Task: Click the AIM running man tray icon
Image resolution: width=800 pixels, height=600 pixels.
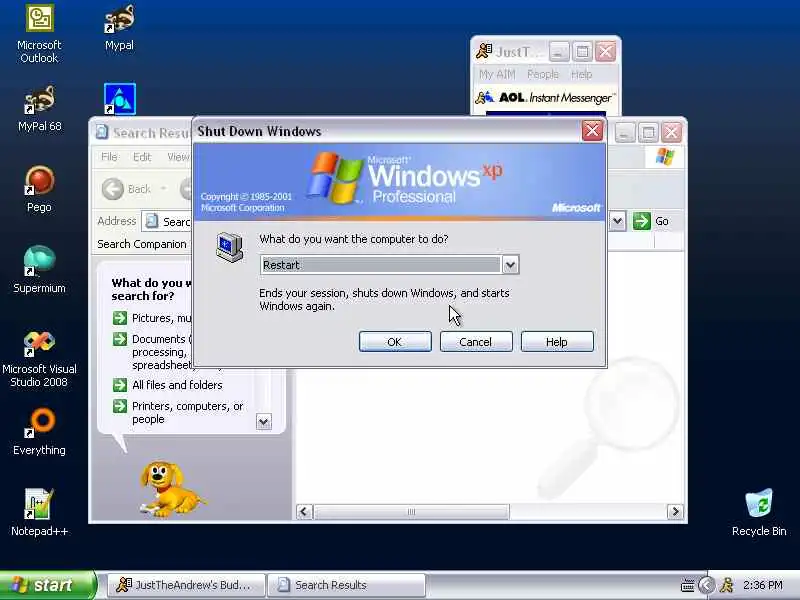Action: (x=727, y=585)
